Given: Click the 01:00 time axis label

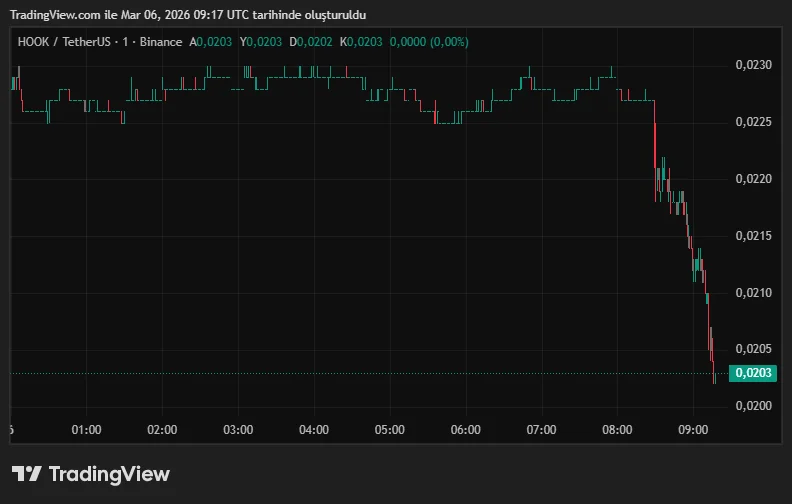Looking at the screenshot, I should pos(87,430).
